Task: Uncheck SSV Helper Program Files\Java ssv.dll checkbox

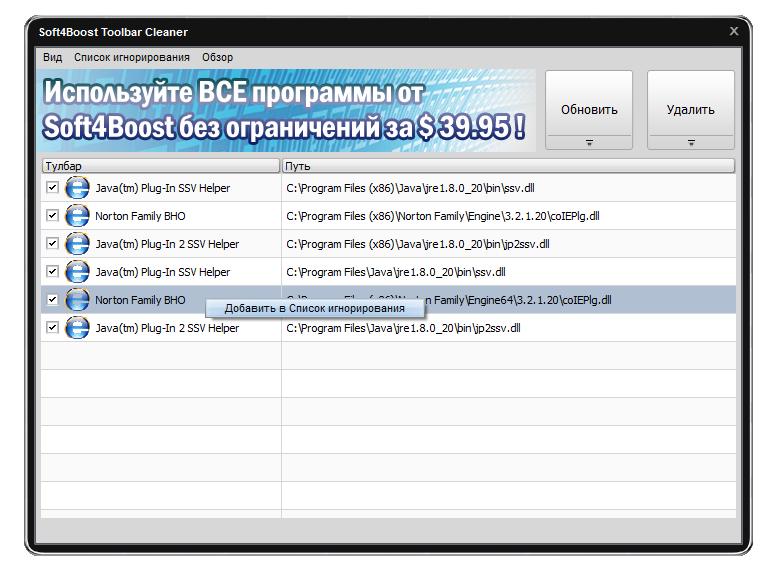Action: [52, 271]
